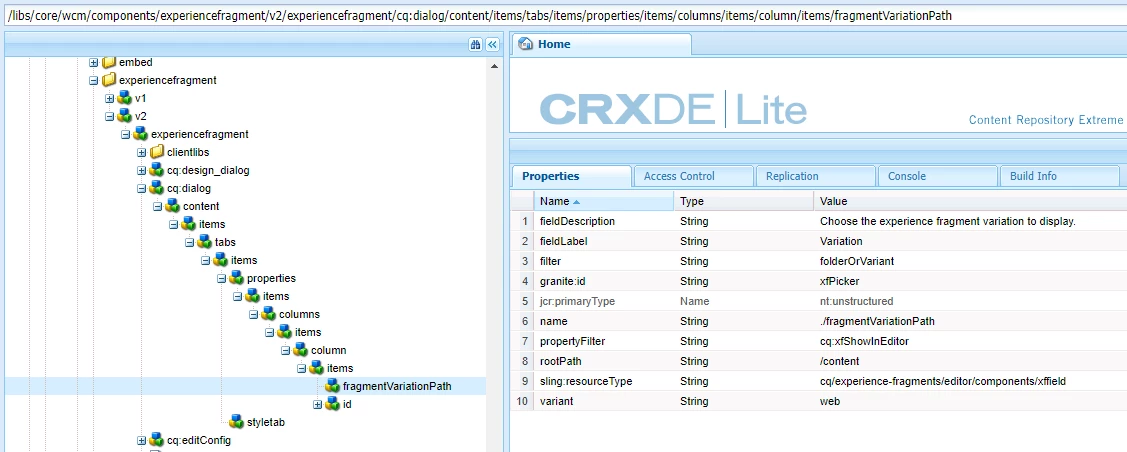1127x452 pixels.
Task: Click the value './fragmentVariationPath'
Action: coord(877,322)
